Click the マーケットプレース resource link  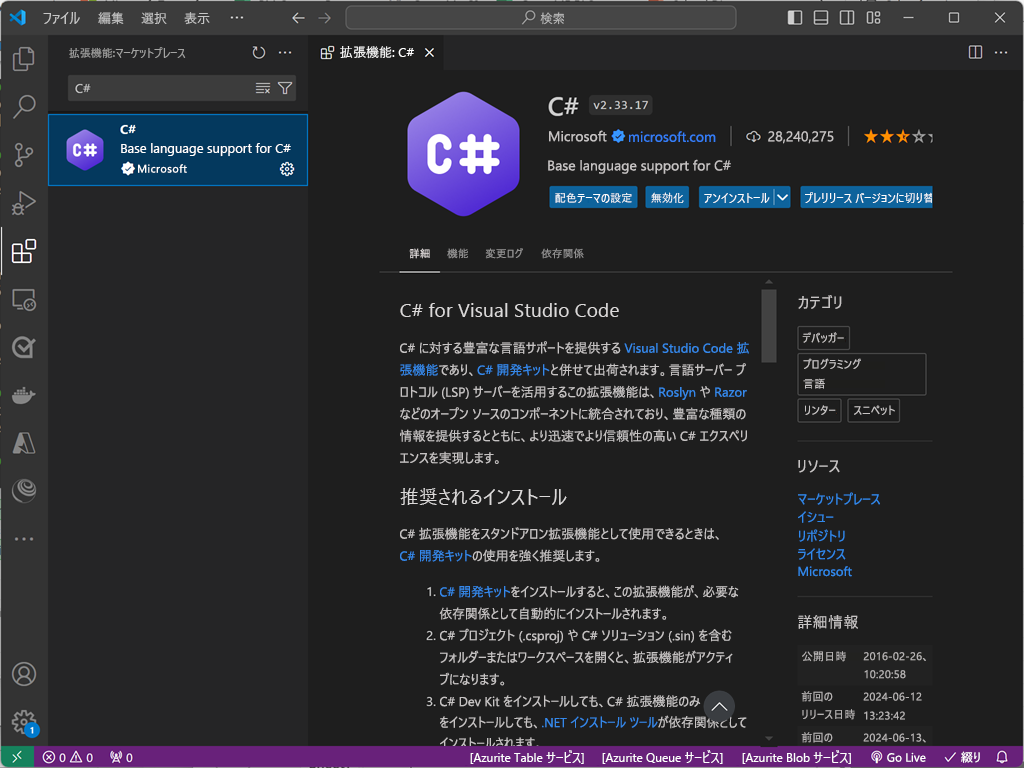pyautogui.click(x=839, y=499)
